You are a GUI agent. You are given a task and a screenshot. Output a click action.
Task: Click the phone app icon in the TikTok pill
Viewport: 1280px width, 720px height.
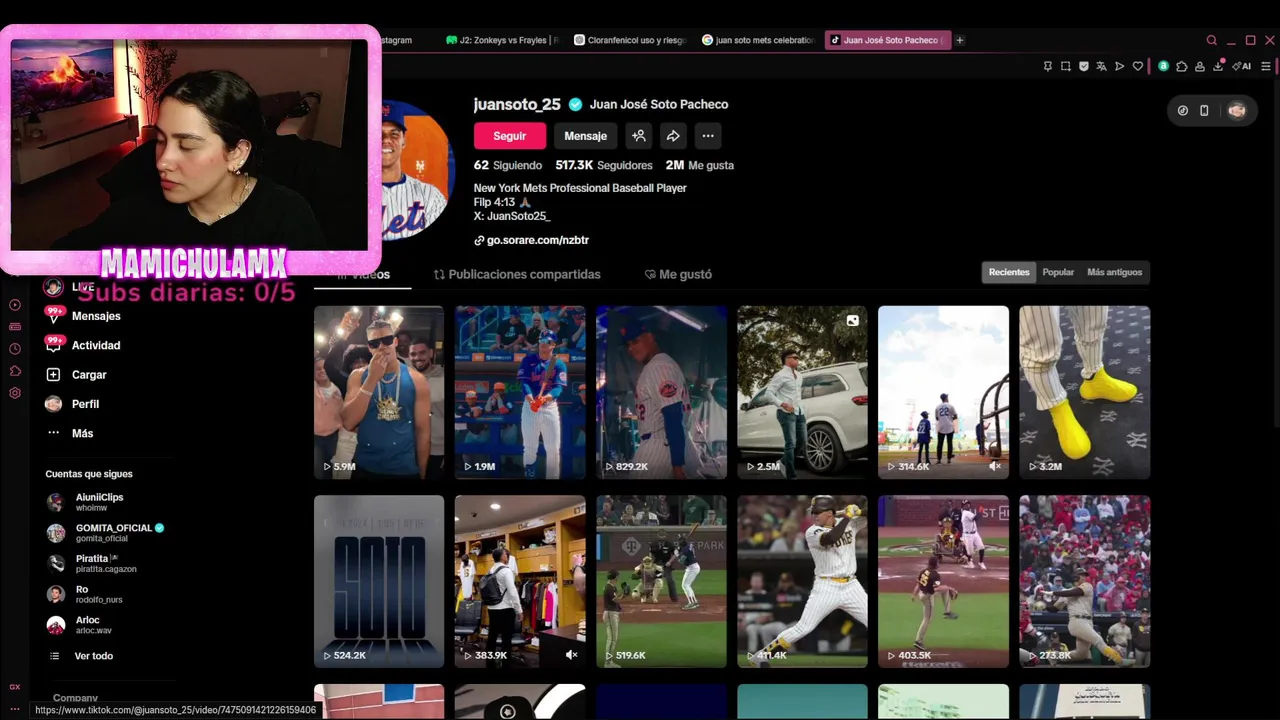(1204, 111)
